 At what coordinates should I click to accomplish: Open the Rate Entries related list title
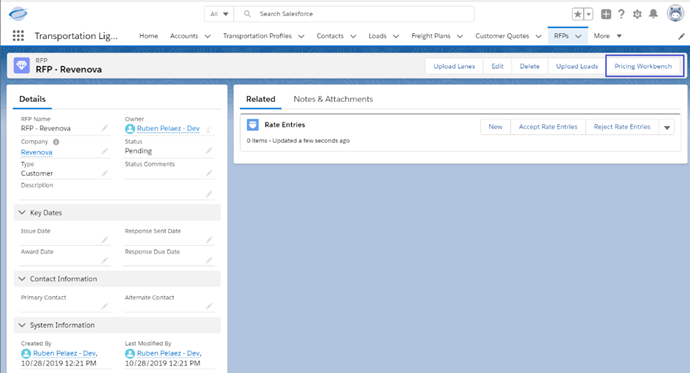[285, 125]
